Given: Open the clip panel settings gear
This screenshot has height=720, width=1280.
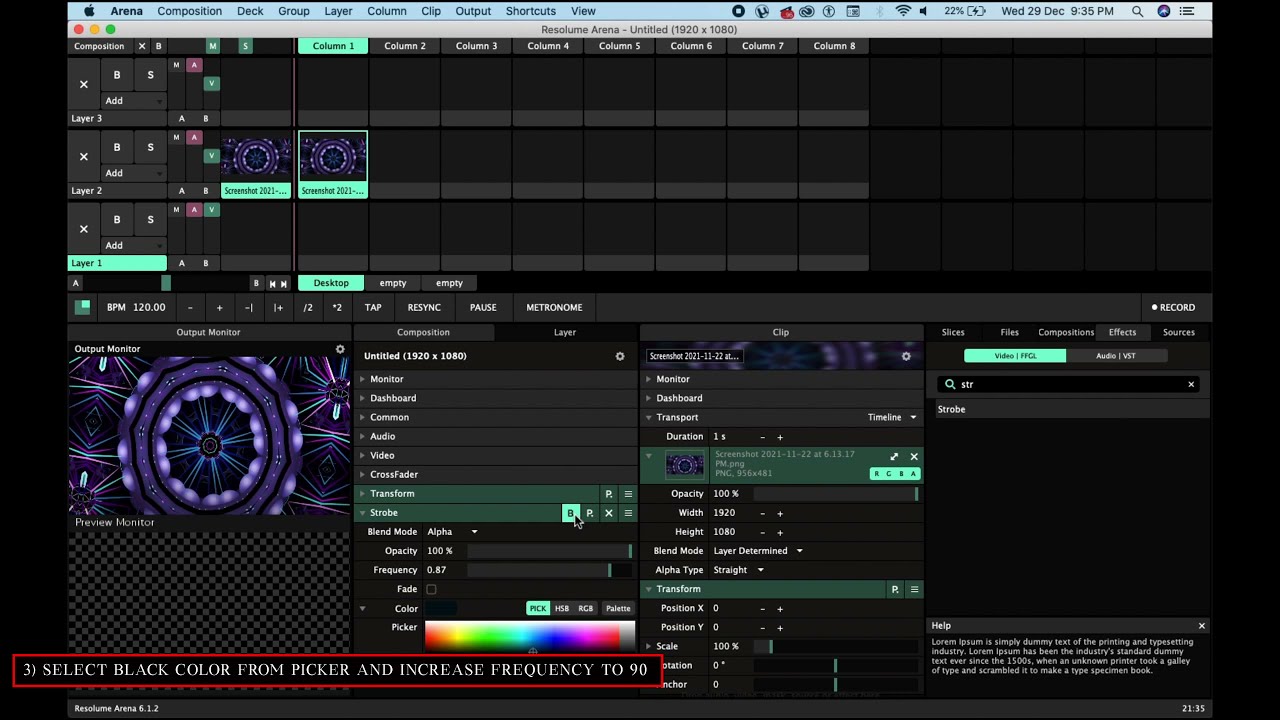Looking at the screenshot, I should tap(906, 356).
